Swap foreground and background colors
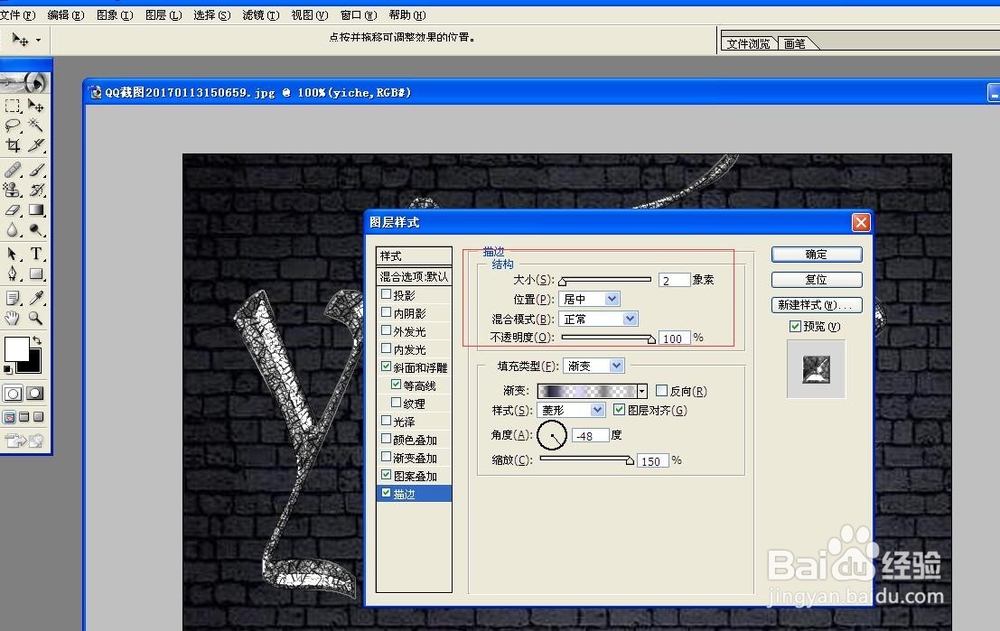 point(37,340)
